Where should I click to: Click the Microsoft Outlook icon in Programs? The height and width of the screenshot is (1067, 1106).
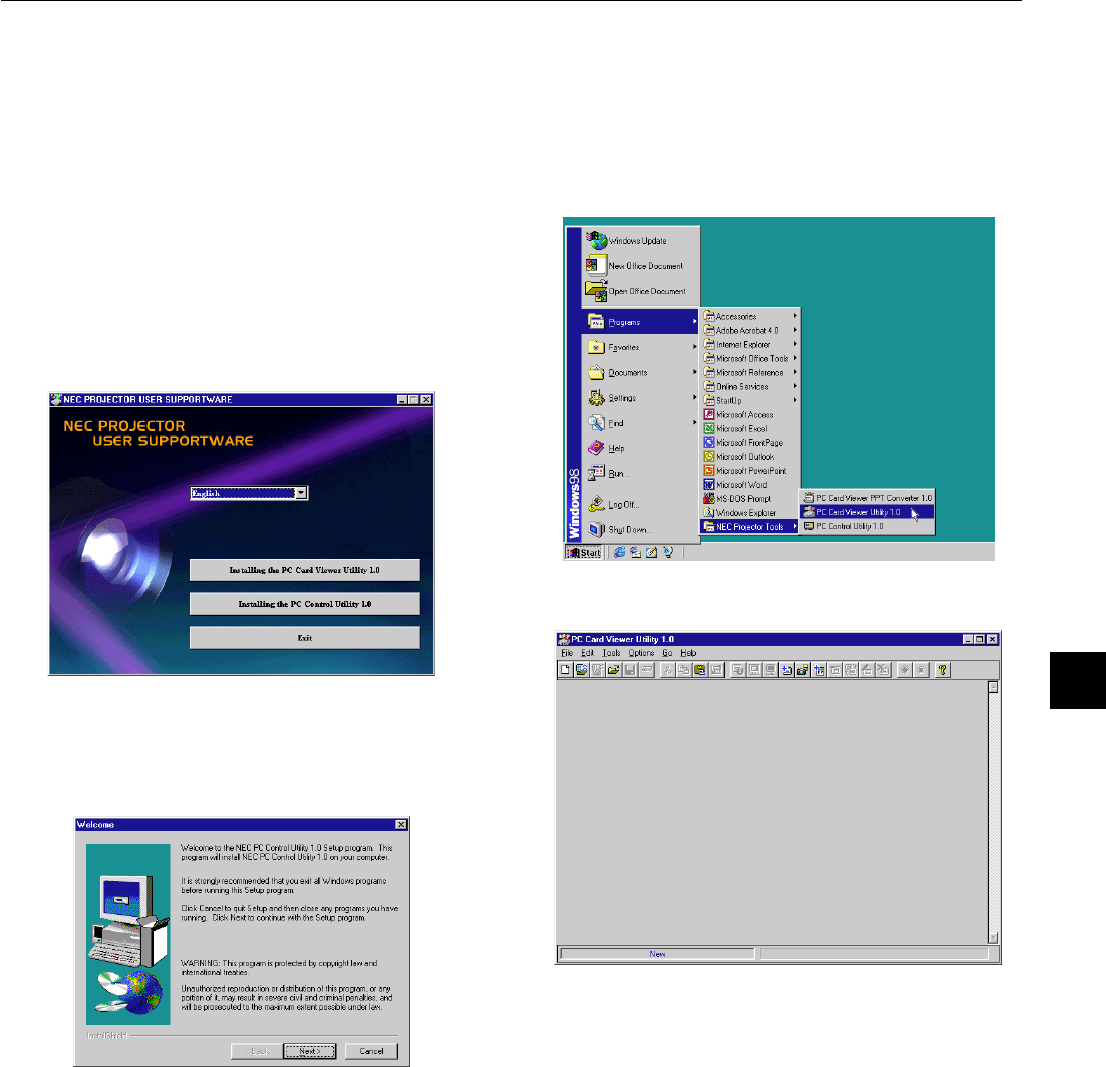pyautogui.click(x=709, y=457)
